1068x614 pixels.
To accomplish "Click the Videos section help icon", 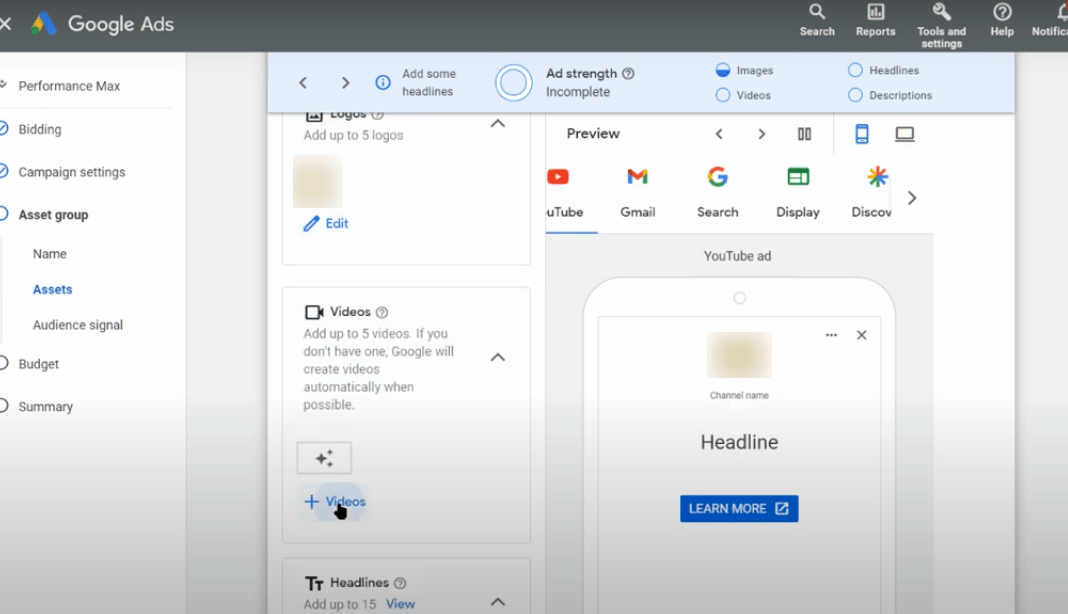I will pos(382,313).
